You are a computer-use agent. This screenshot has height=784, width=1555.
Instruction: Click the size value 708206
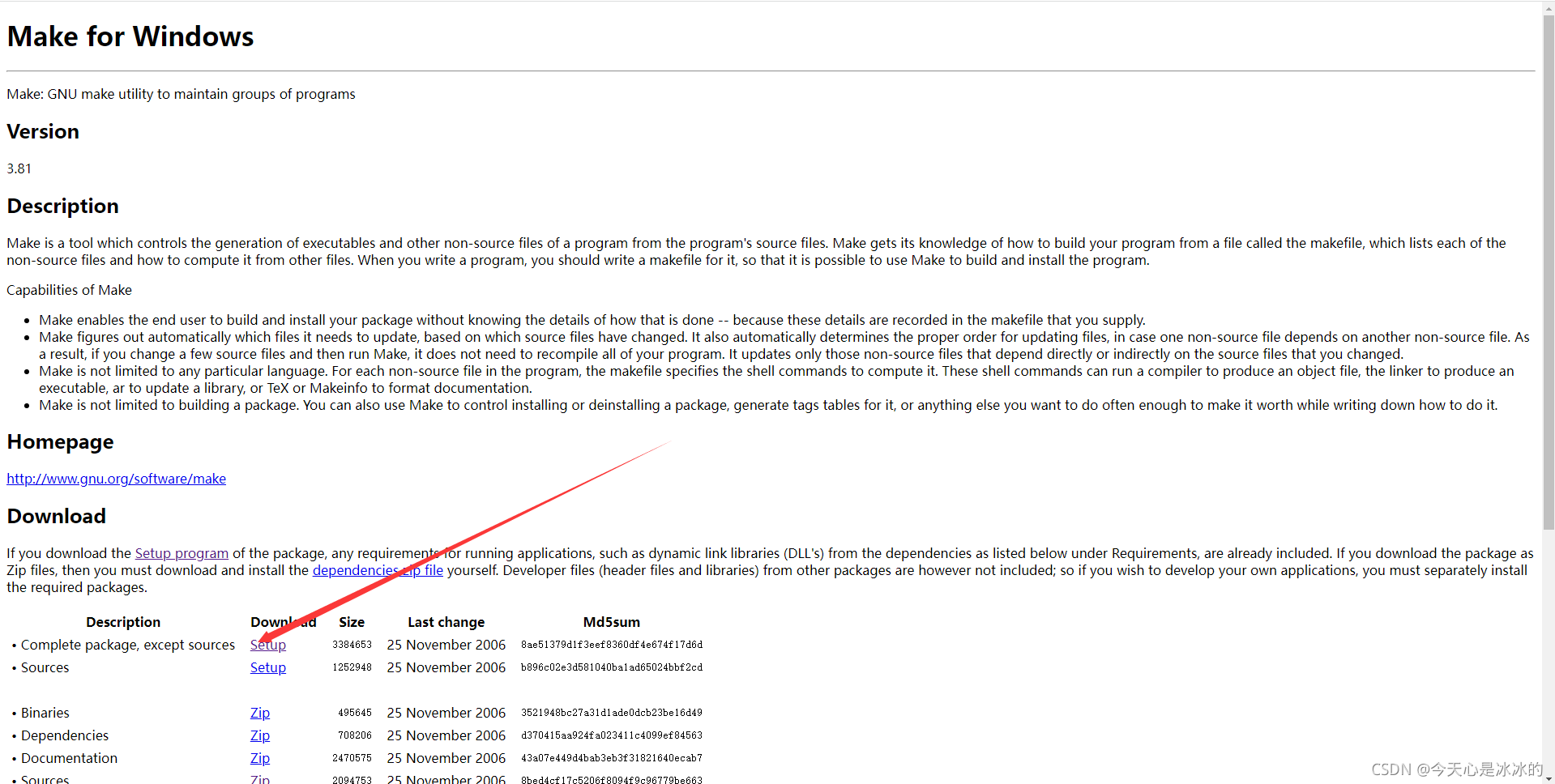tap(355, 735)
